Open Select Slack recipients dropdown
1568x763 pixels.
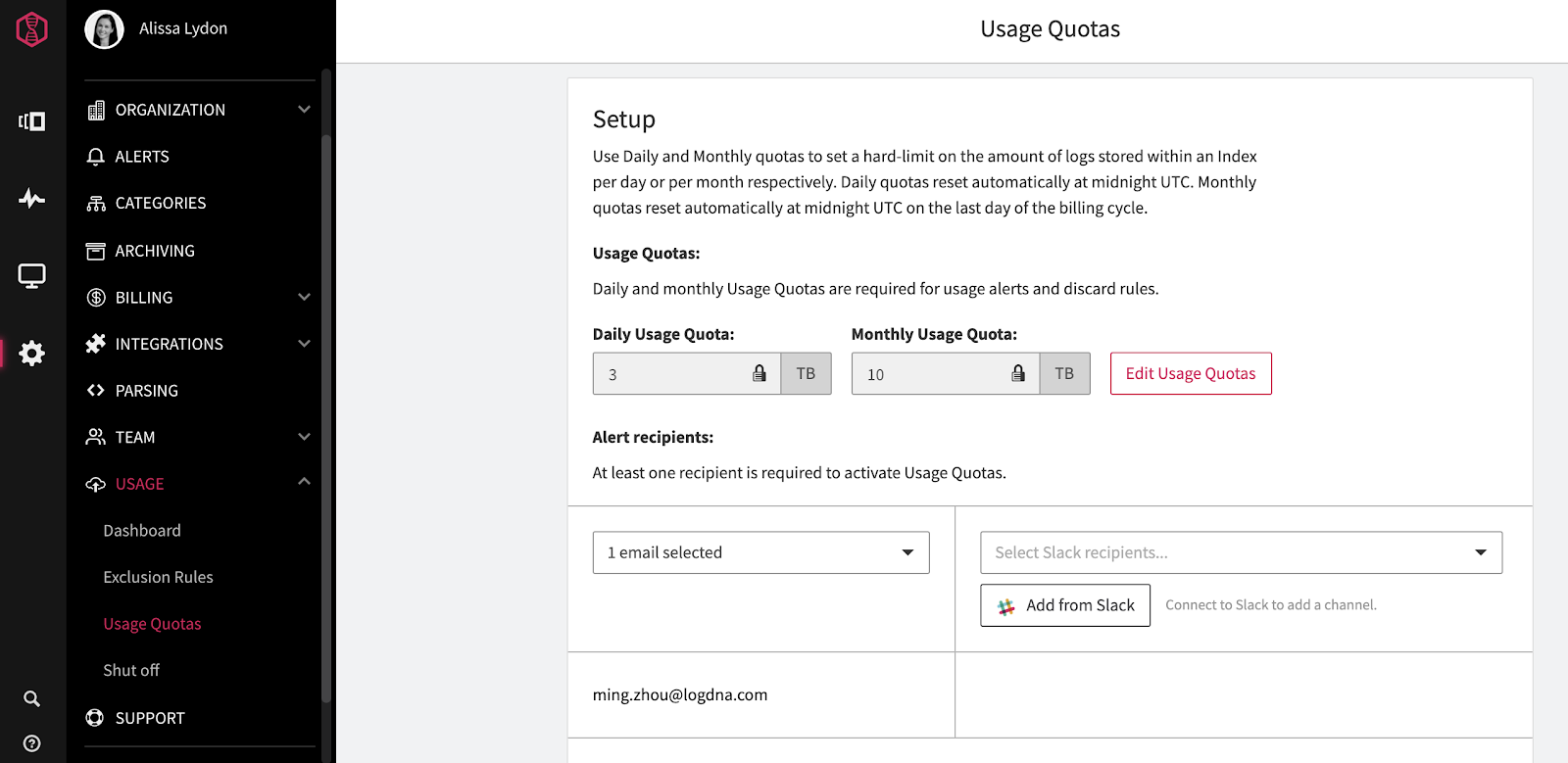coord(1241,552)
